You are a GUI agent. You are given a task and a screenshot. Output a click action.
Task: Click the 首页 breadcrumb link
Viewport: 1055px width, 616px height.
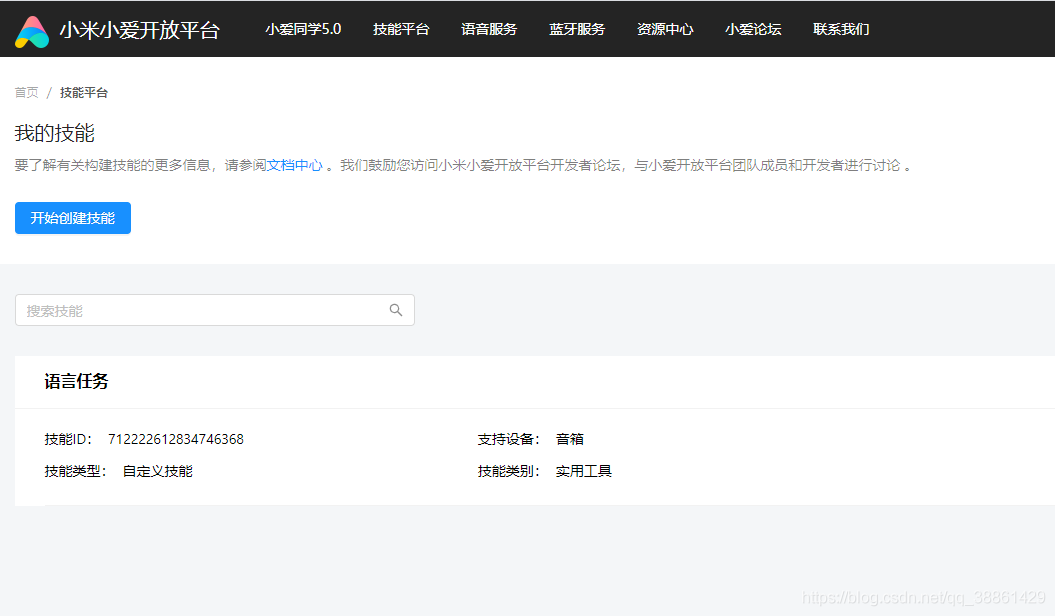point(27,92)
